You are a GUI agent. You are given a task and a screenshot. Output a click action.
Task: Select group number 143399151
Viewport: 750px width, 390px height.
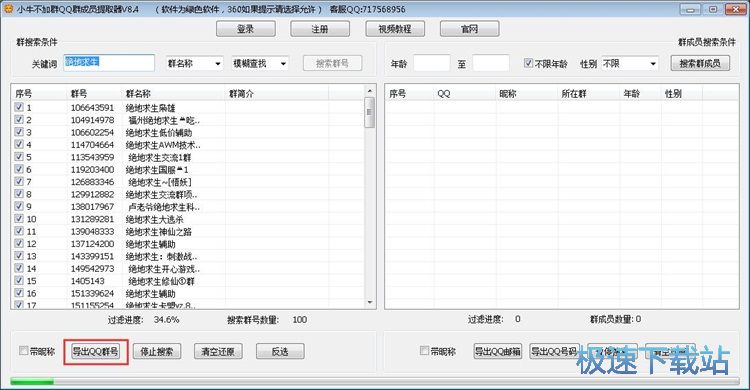pos(92,256)
